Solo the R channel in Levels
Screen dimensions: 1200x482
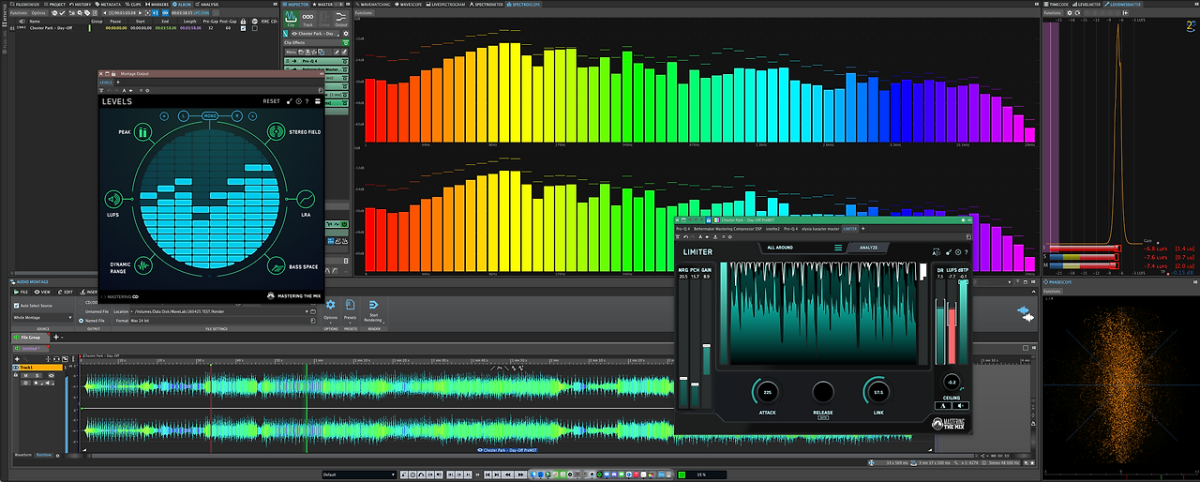tap(237, 116)
